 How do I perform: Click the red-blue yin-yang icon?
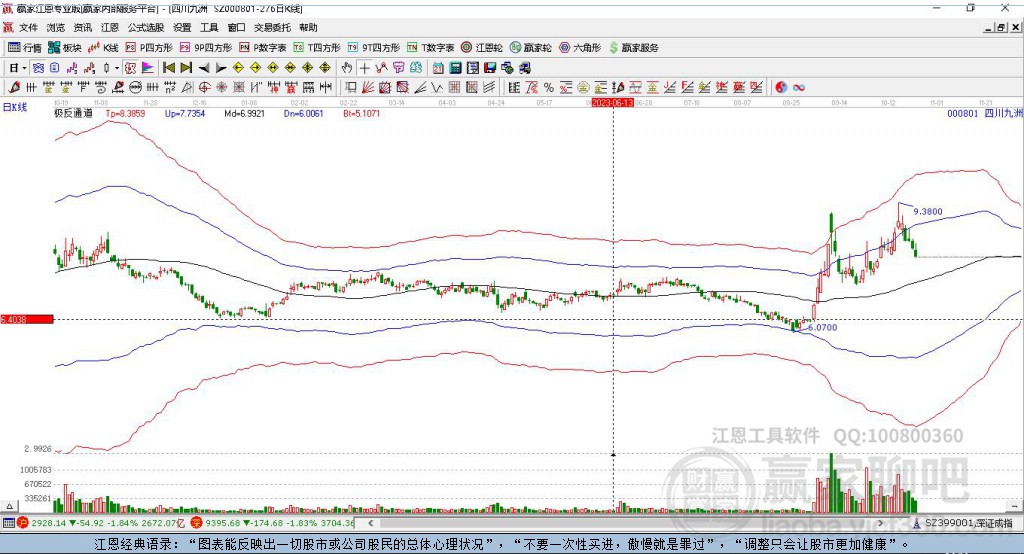[x=781, y=87]
